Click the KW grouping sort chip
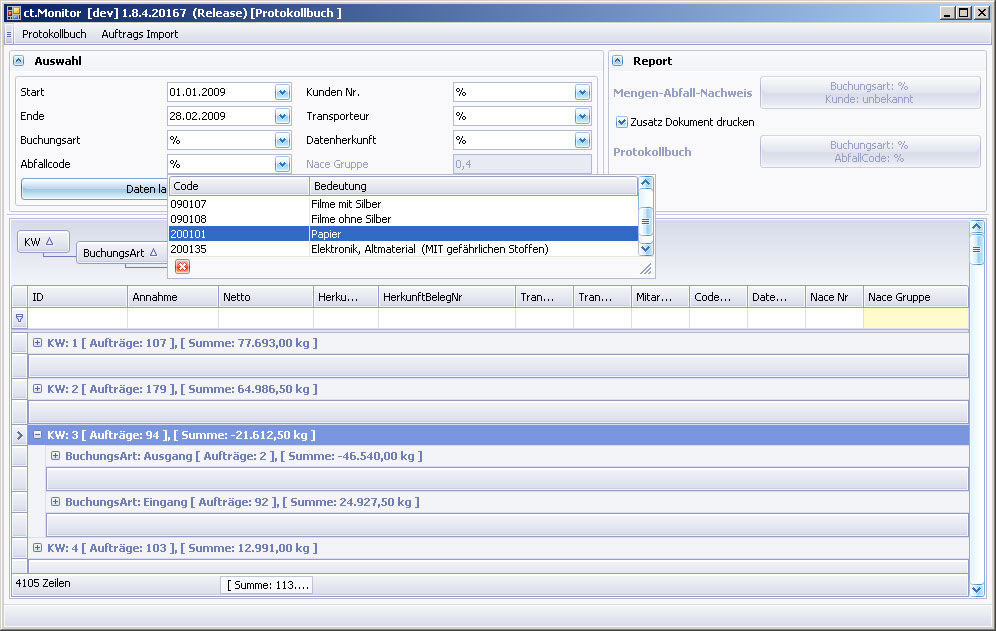996x631 pixels. (45, 242)
